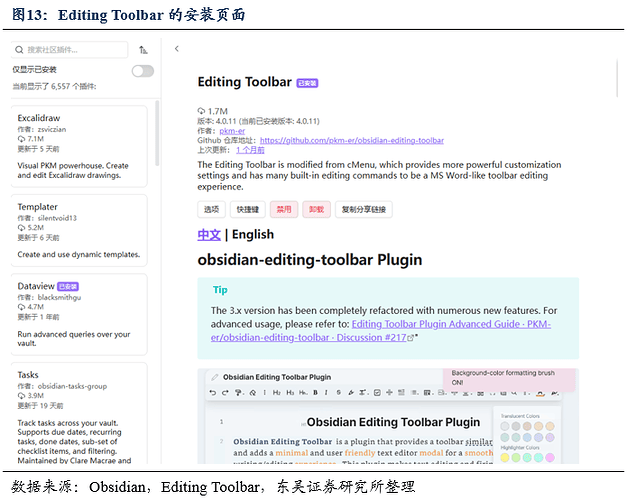
Task: Click download icon next to Tasks 3.9M
Action: (x=21, y=396)
